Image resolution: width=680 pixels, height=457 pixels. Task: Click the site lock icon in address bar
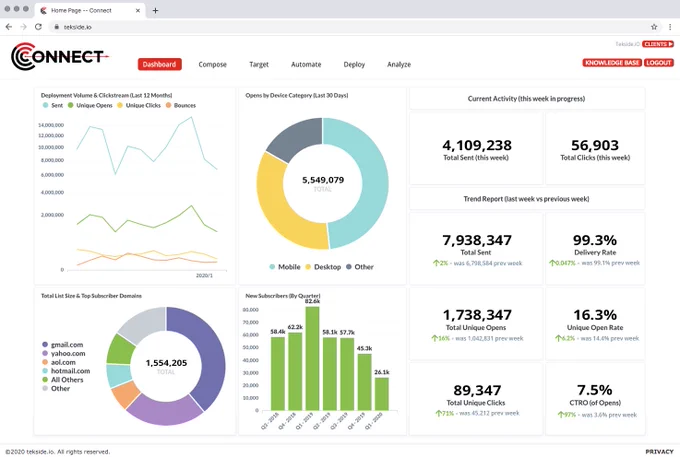point(56,27)
